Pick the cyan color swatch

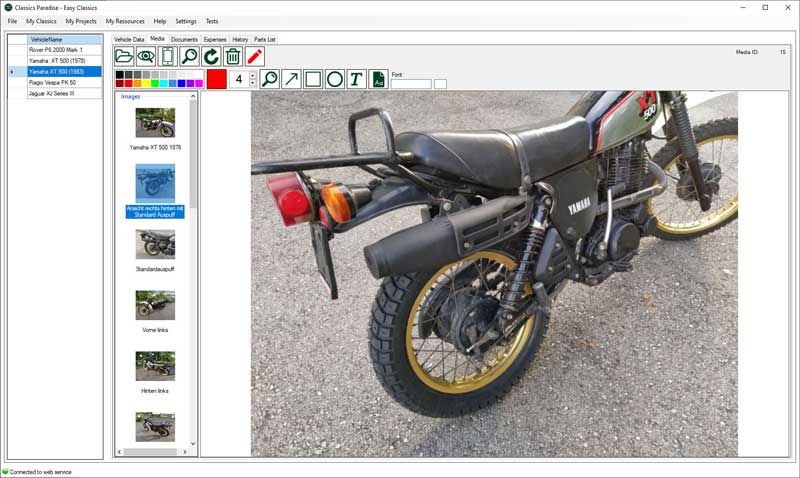tap(164, 83)
